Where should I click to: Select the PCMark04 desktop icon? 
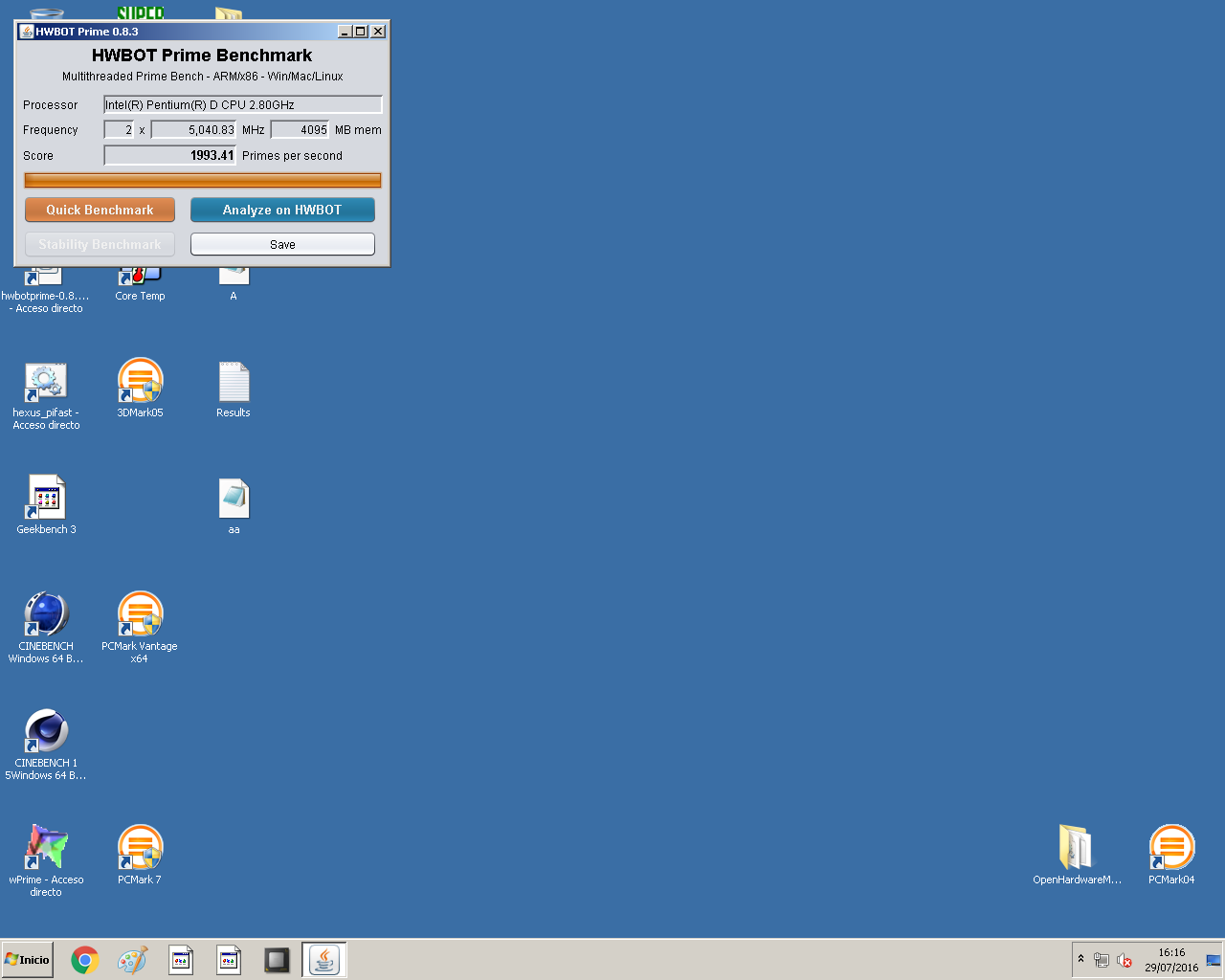coord(1171,855)
